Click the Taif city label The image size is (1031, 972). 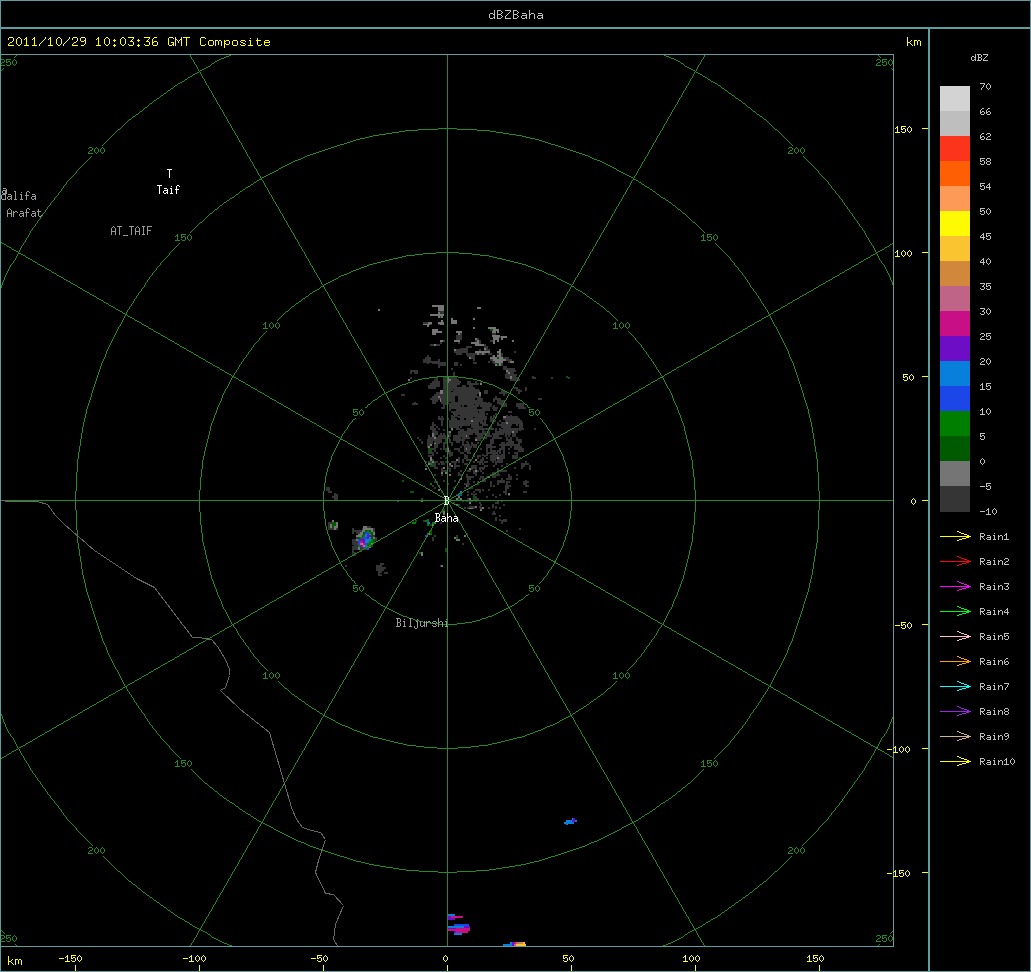tap(168, 189)
